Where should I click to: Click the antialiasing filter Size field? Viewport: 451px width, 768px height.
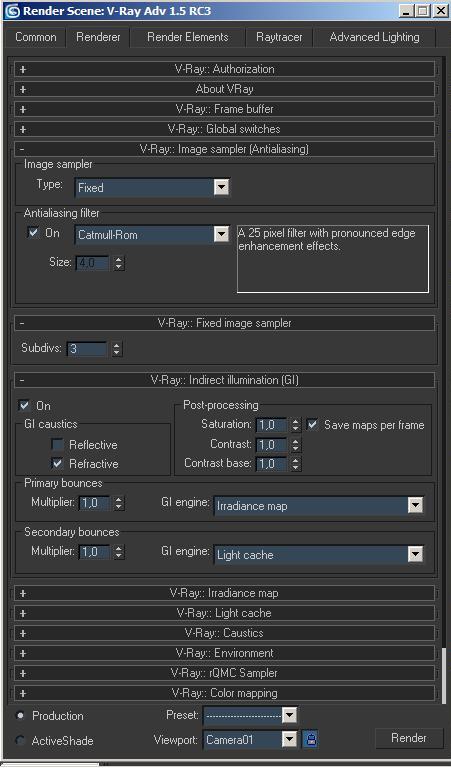point(93,263)
